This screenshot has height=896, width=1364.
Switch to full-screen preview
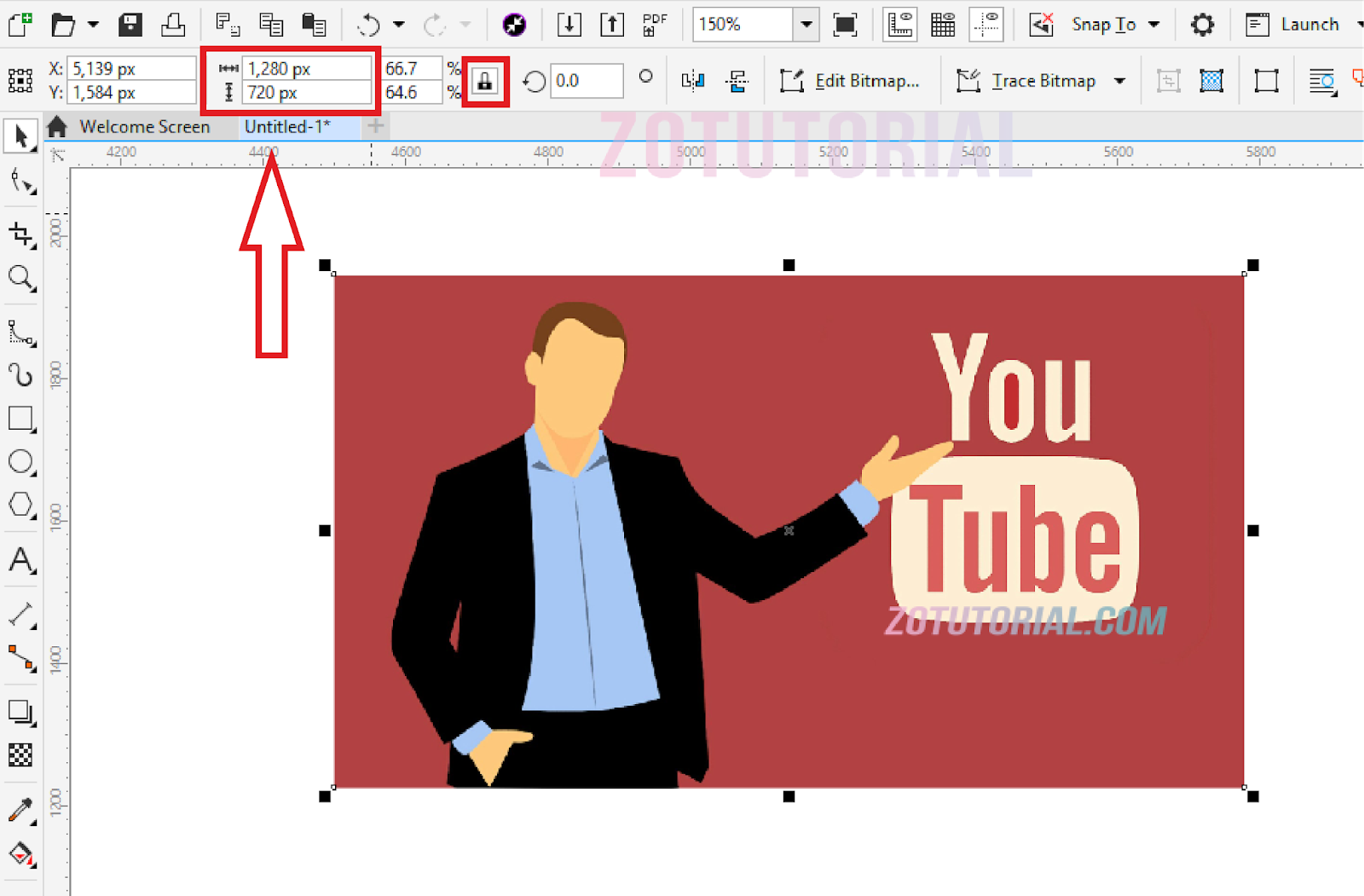pyautogui.click(x=845, y=25)
